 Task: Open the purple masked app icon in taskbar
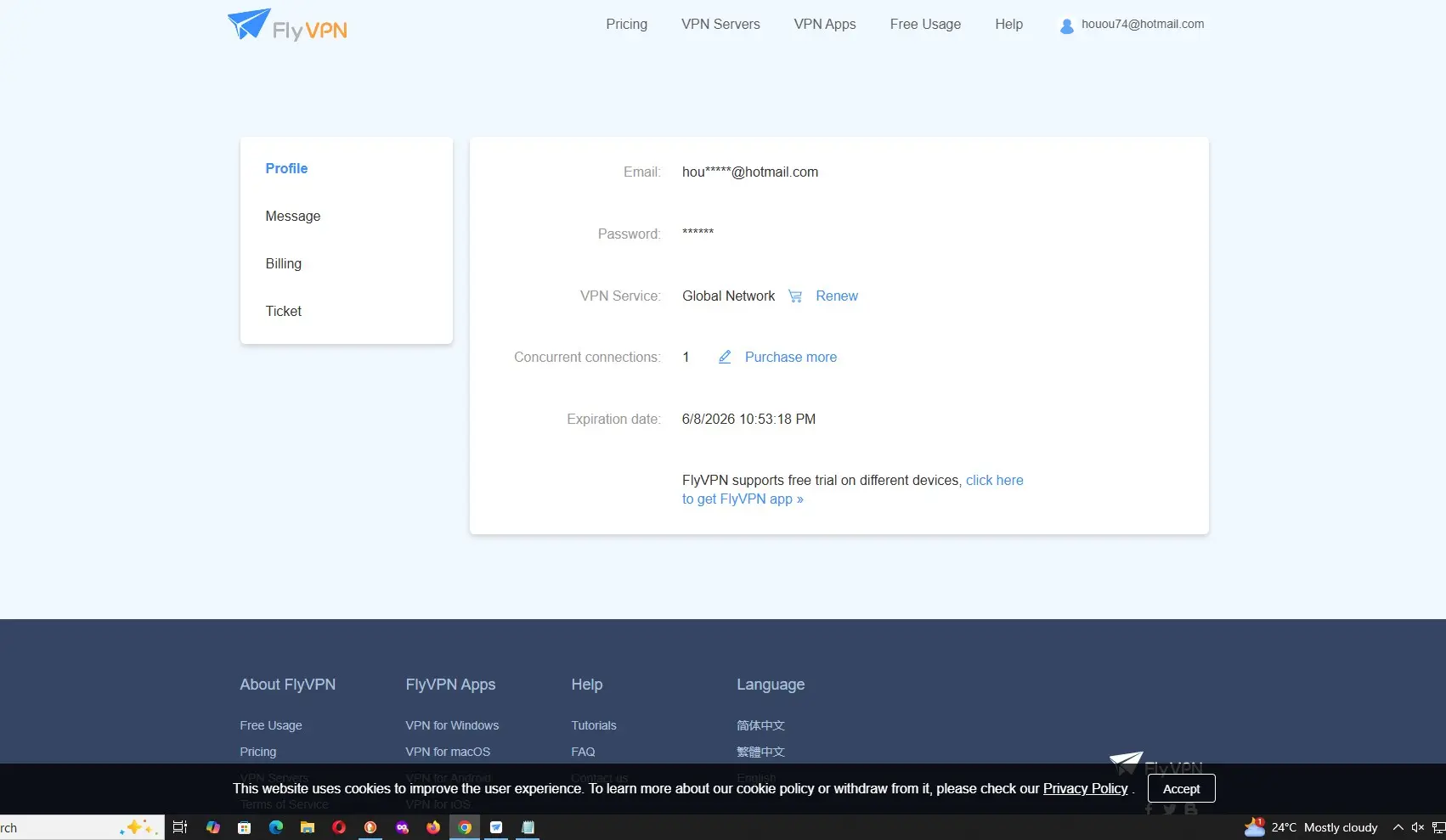tap(402, 827)
